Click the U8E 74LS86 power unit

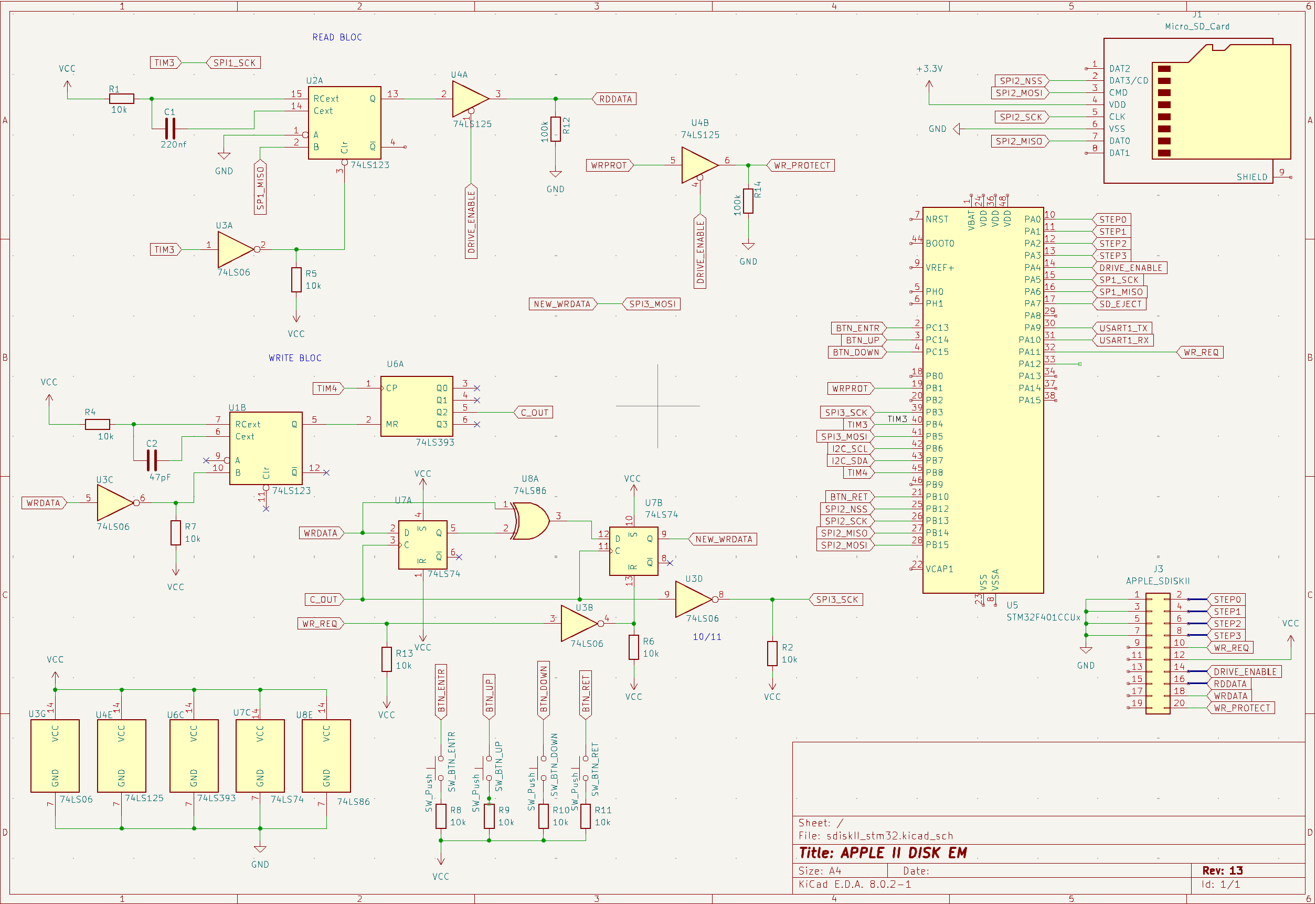[x=326, y=755]
